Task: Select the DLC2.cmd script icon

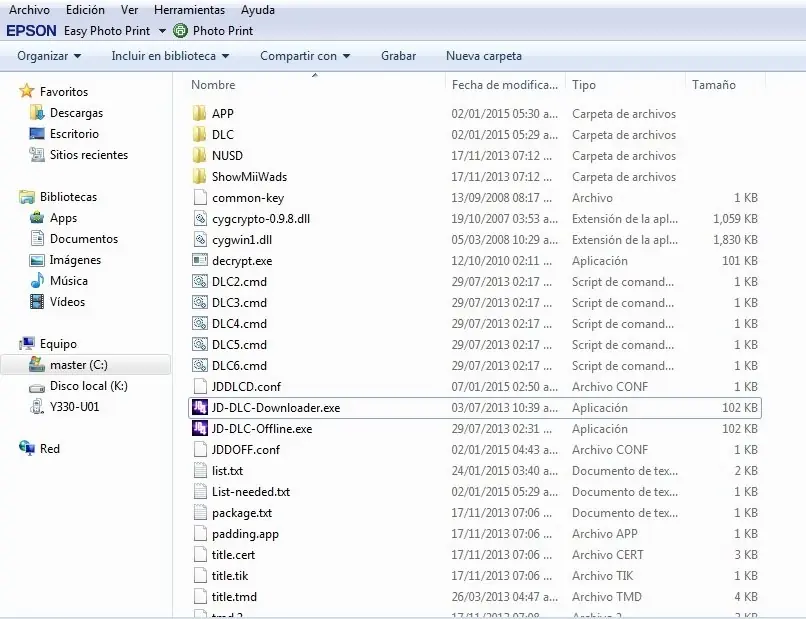Action: pyautogui.click(x=199, y=281)
